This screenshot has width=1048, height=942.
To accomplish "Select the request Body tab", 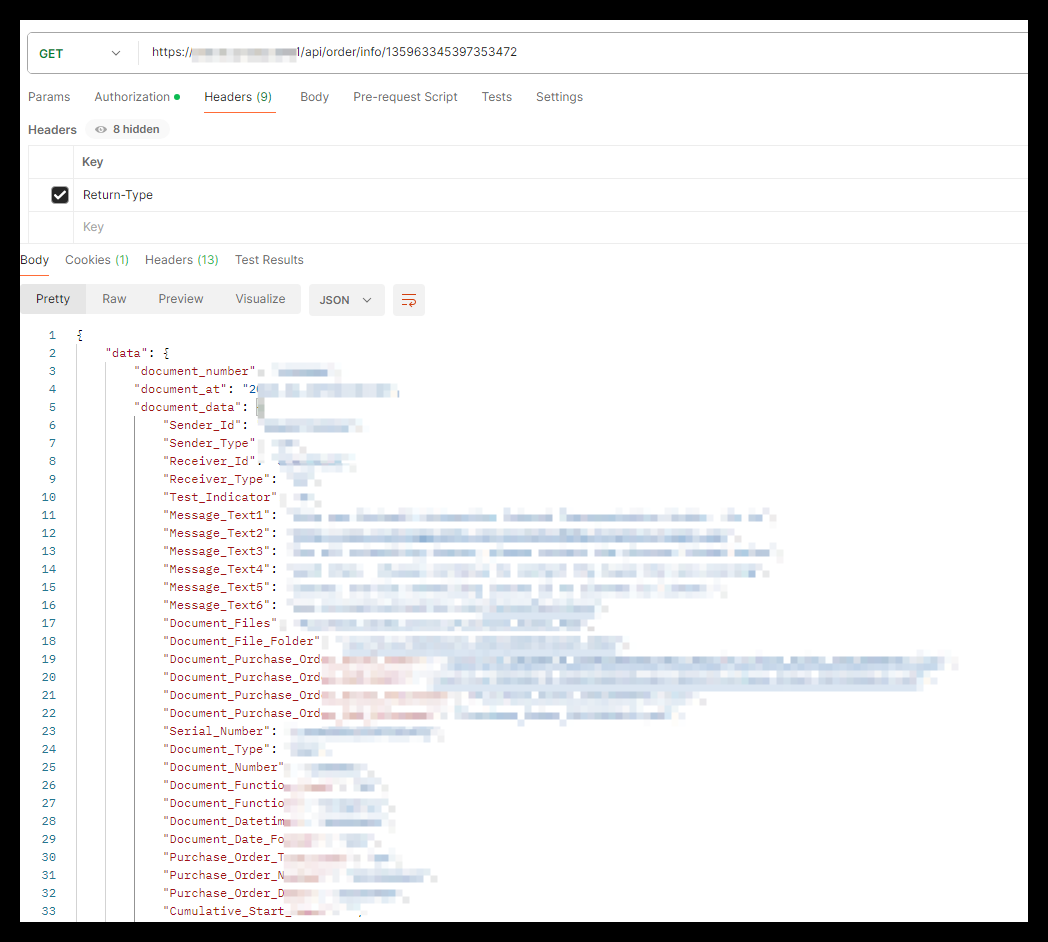I will [314, 97].
